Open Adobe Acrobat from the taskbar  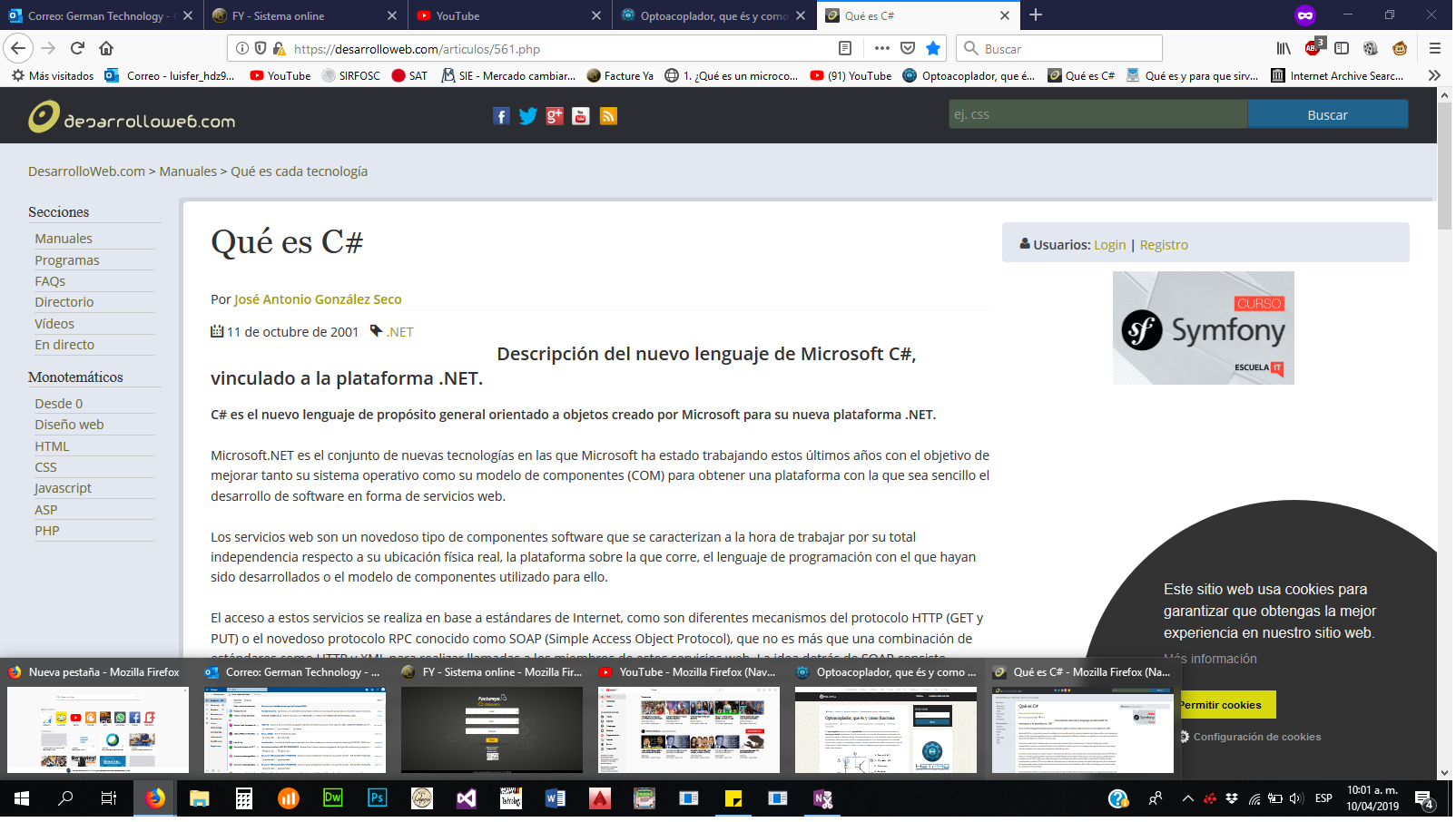click(x=600, y=798)
